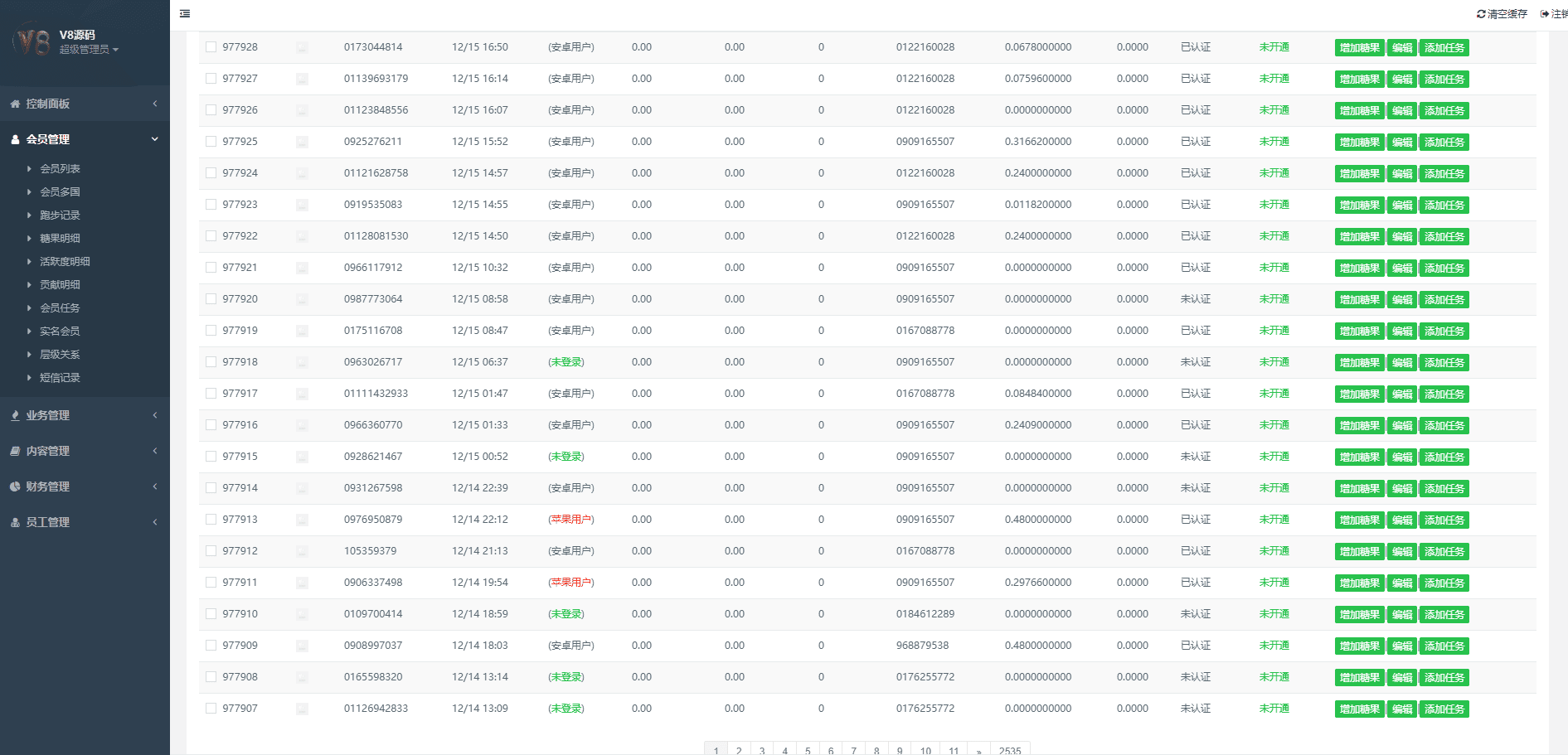Click the pie chart icon beside 财务管理
Image resolution: width=1568 pixels, height=755 pixels.
pos(15,486)
